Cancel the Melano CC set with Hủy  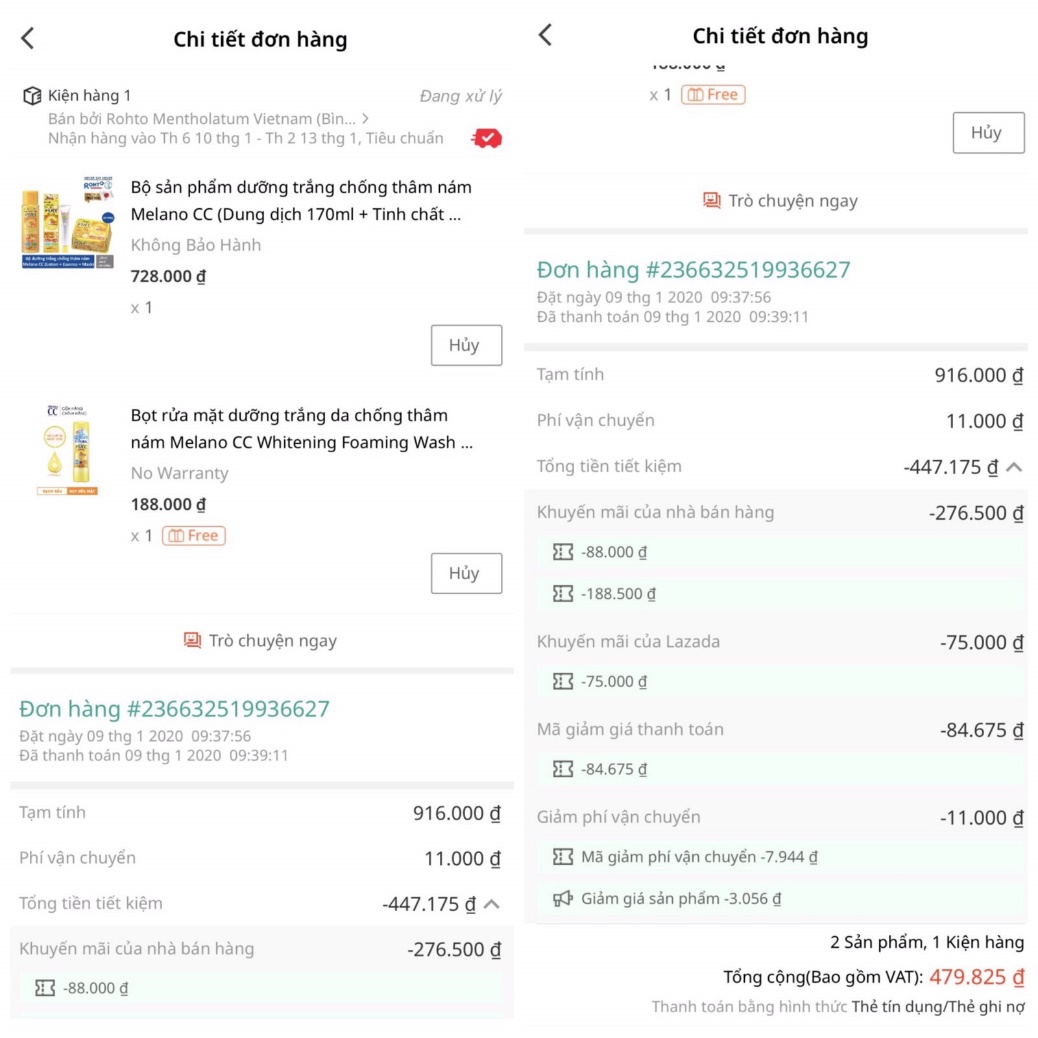tap(466, 345)
